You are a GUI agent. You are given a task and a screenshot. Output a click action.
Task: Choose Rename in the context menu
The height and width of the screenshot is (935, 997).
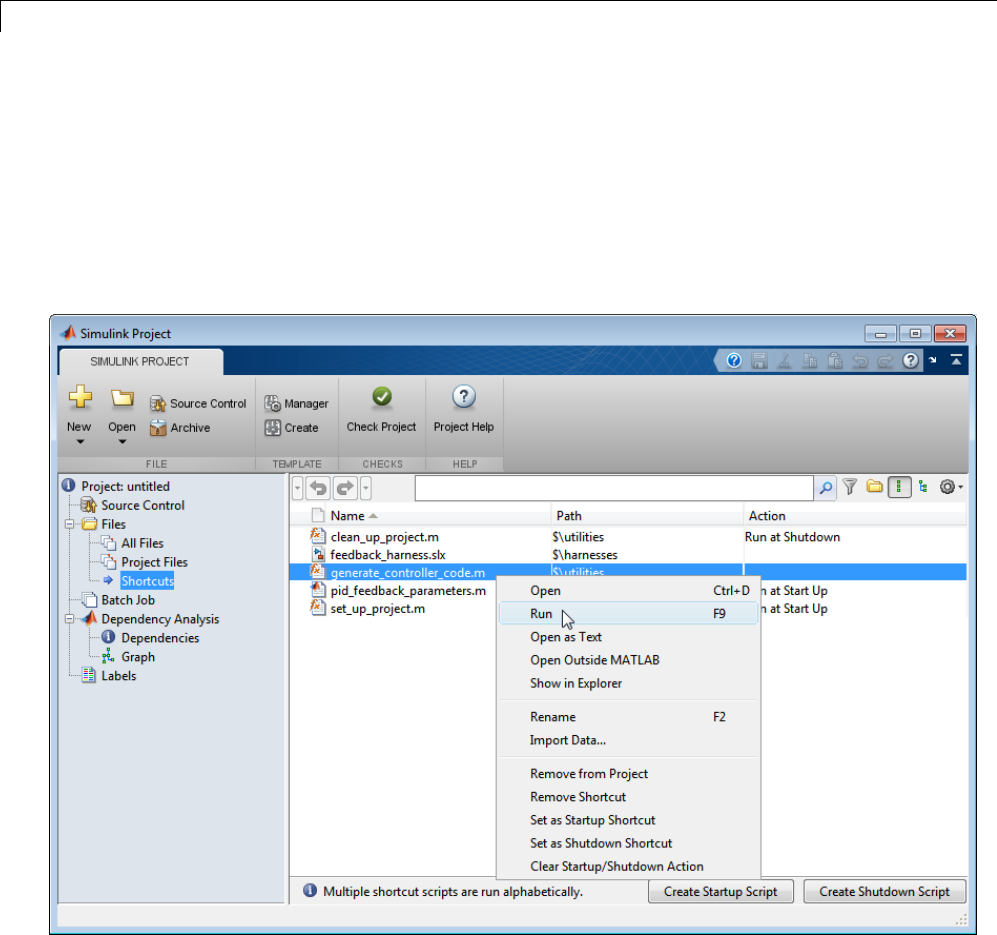[x=628, y=717]
